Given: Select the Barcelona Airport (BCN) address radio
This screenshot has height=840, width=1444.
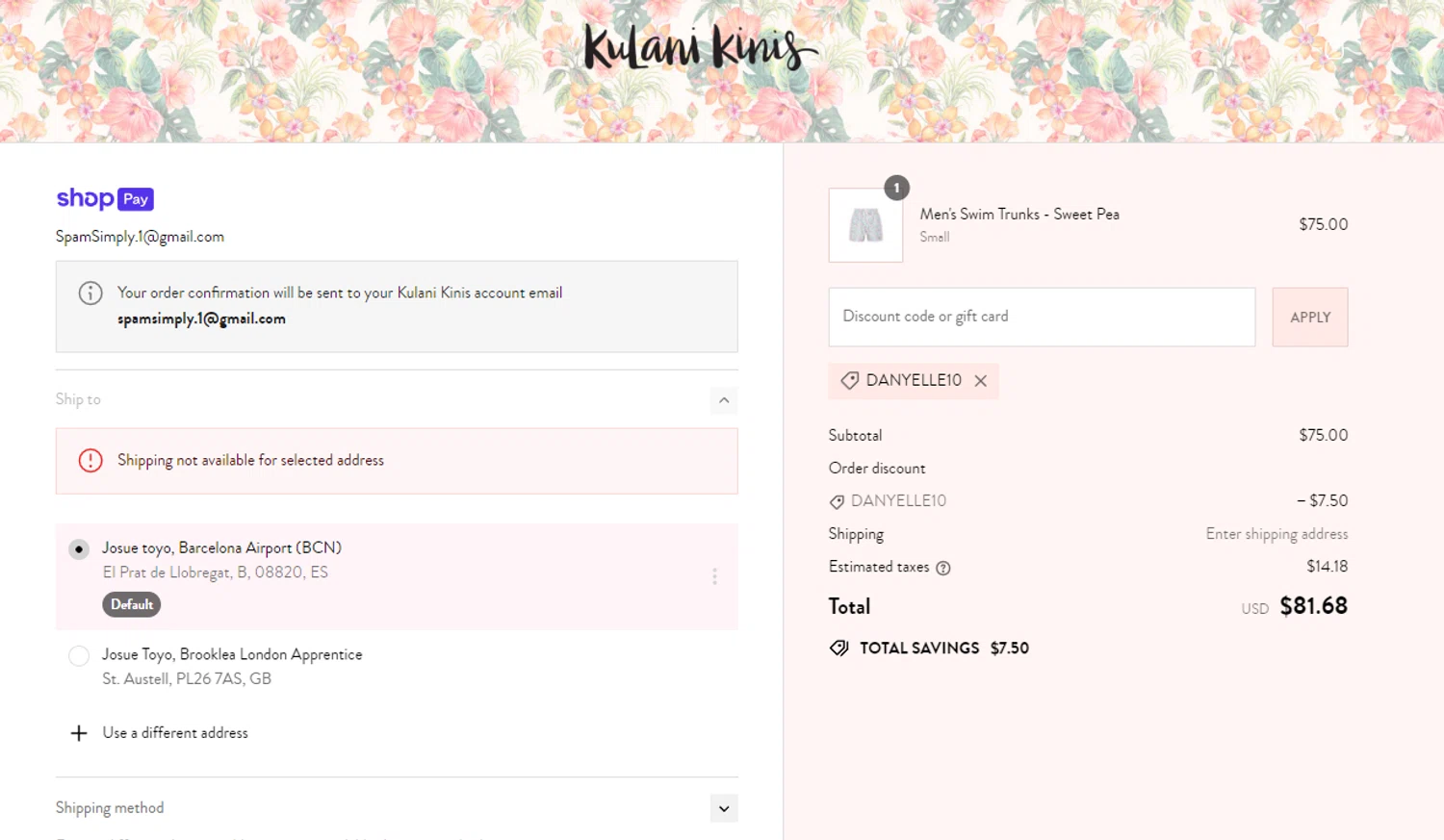Looking at the screenshot, I should click(79, 549).
